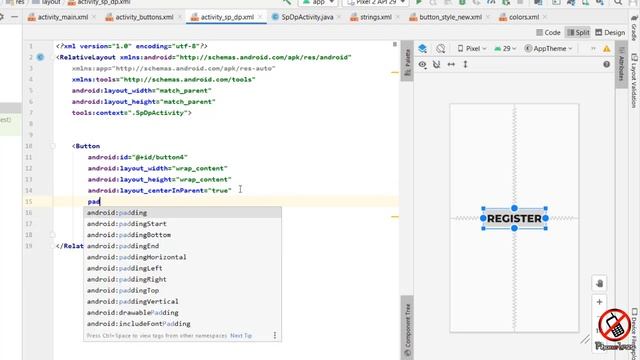Choose android:includeFontPadding suggestion
This screenshot has width=640, height=360.
pos(182,323)
